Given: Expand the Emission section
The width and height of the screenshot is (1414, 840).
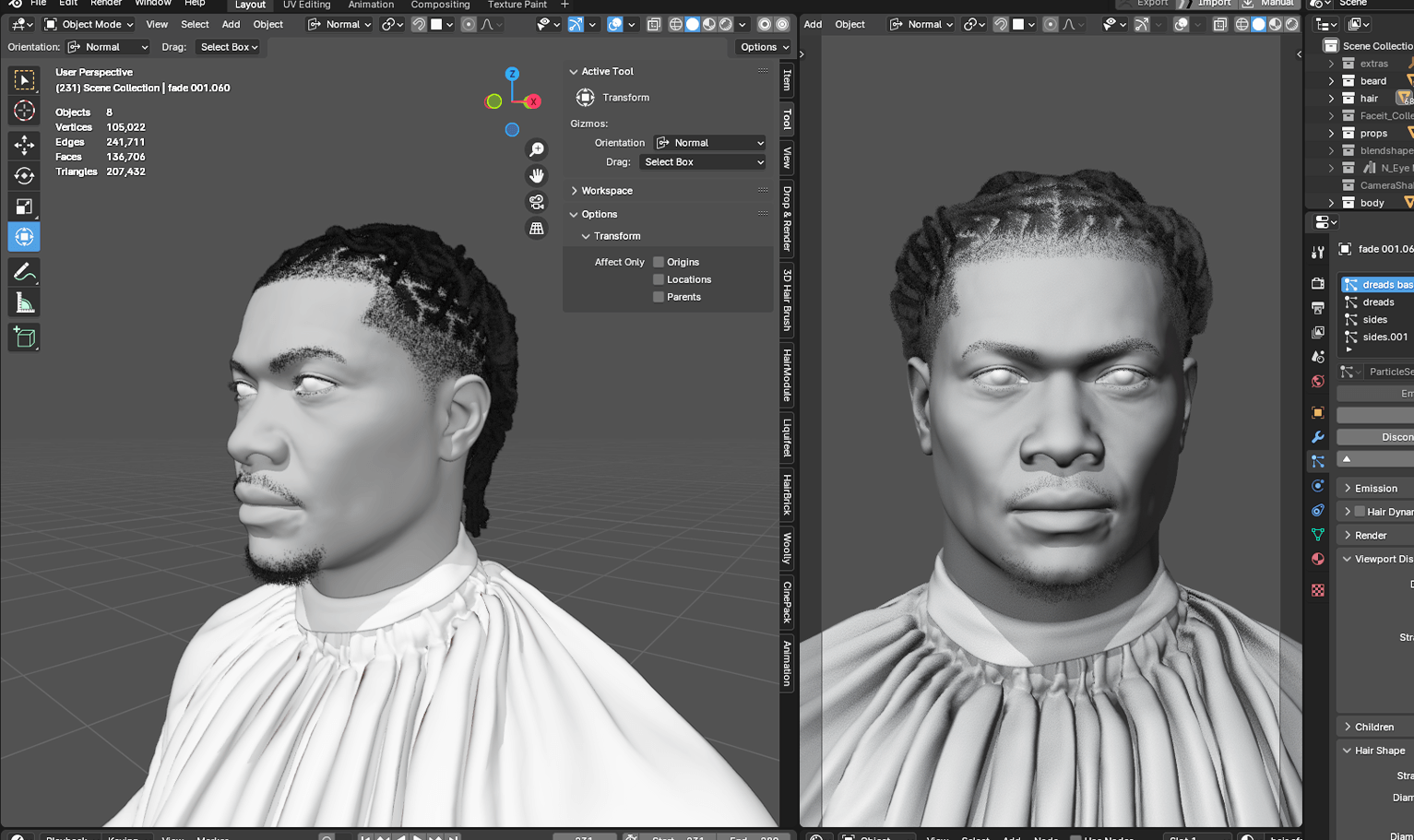Looking at the screenshot, I should 1373,487.
